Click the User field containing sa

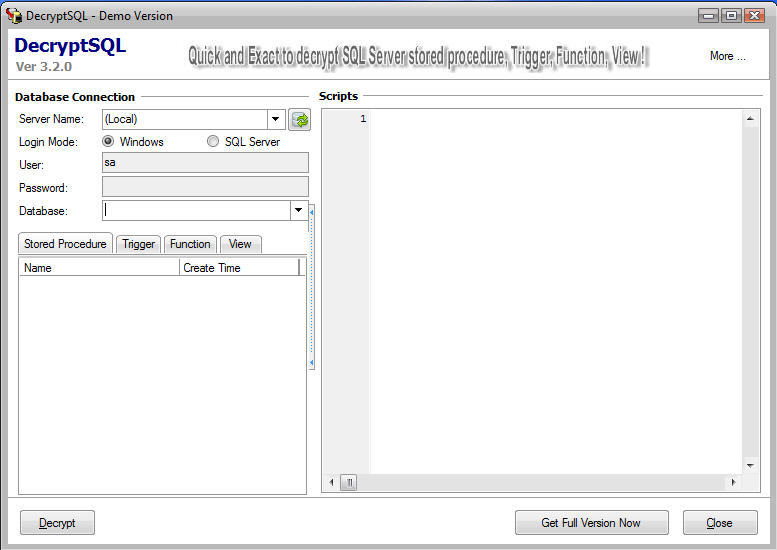pyautogui.click(x=205, y=163)
